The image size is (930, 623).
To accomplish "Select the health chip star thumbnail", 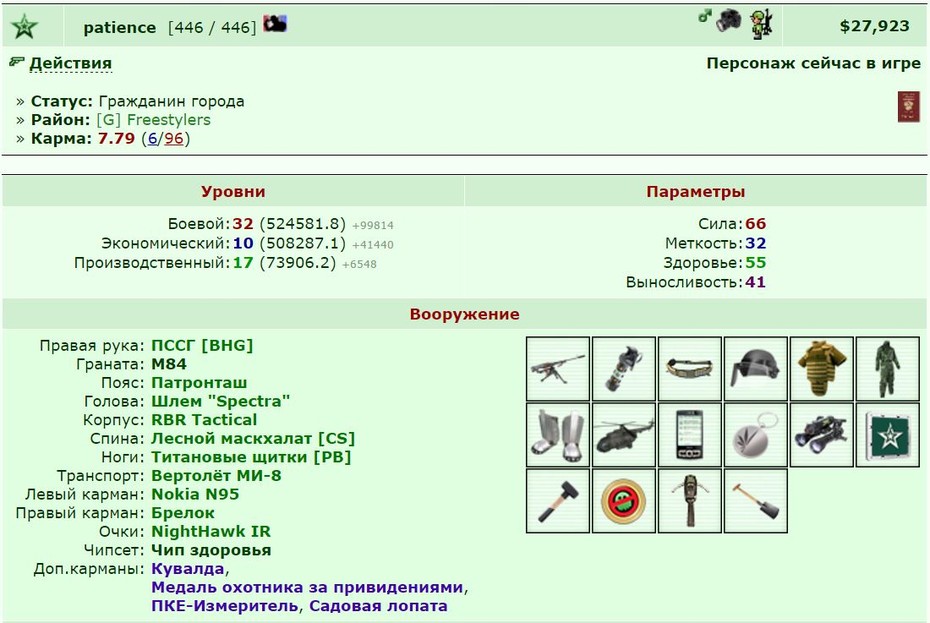I will click(x=887, y=434).
